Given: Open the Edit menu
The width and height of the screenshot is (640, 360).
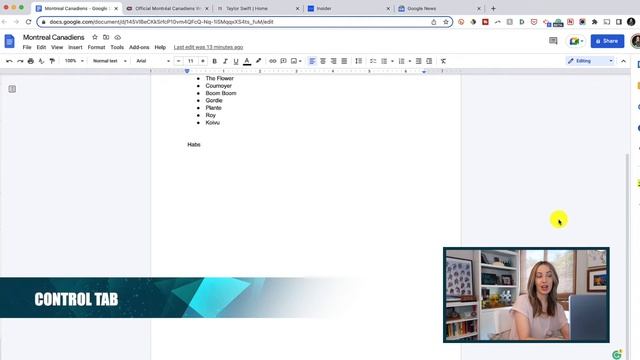Looking at the screenshot, I should tap(41, 47).
